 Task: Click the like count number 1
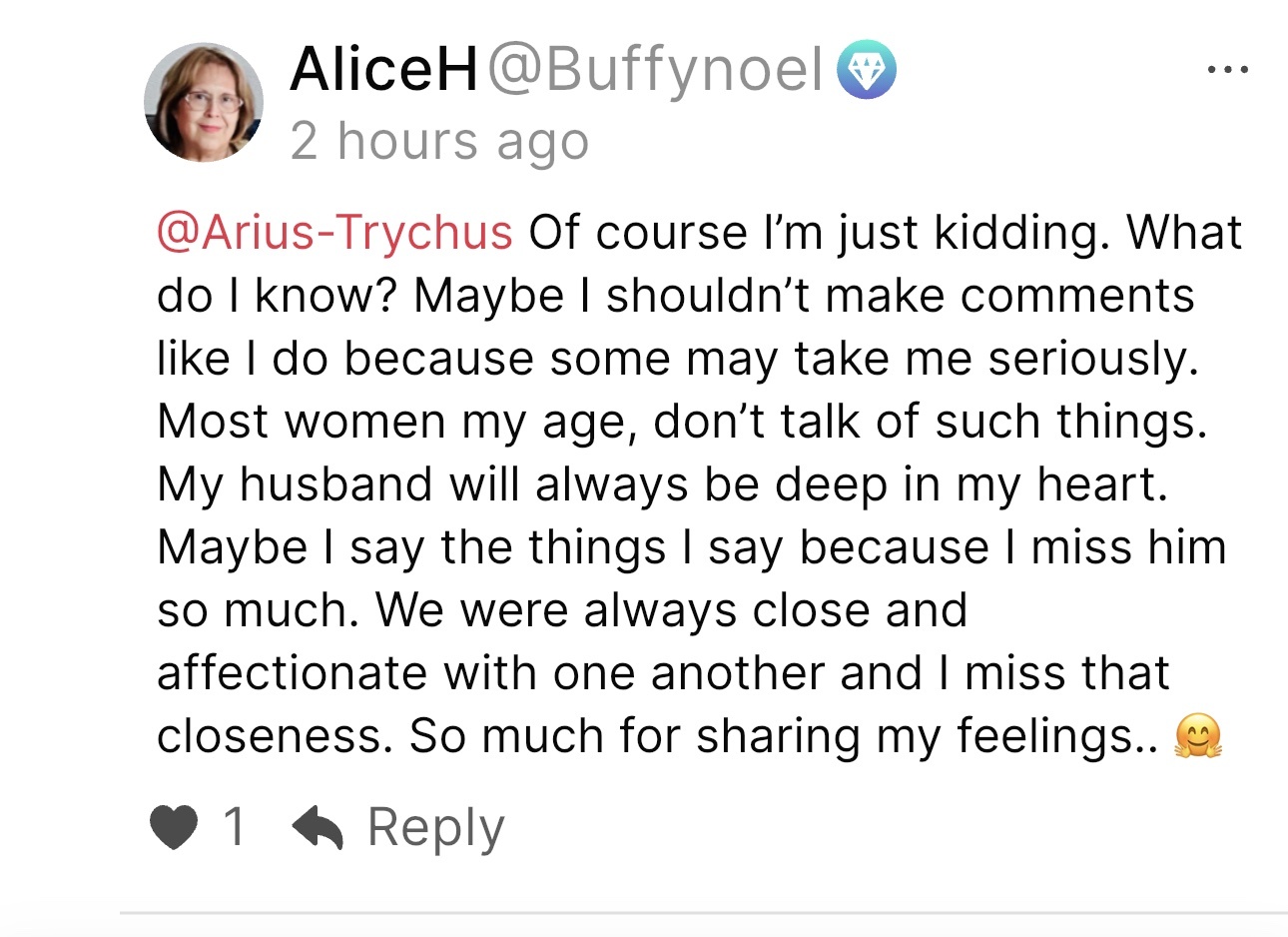coord(234,827)
